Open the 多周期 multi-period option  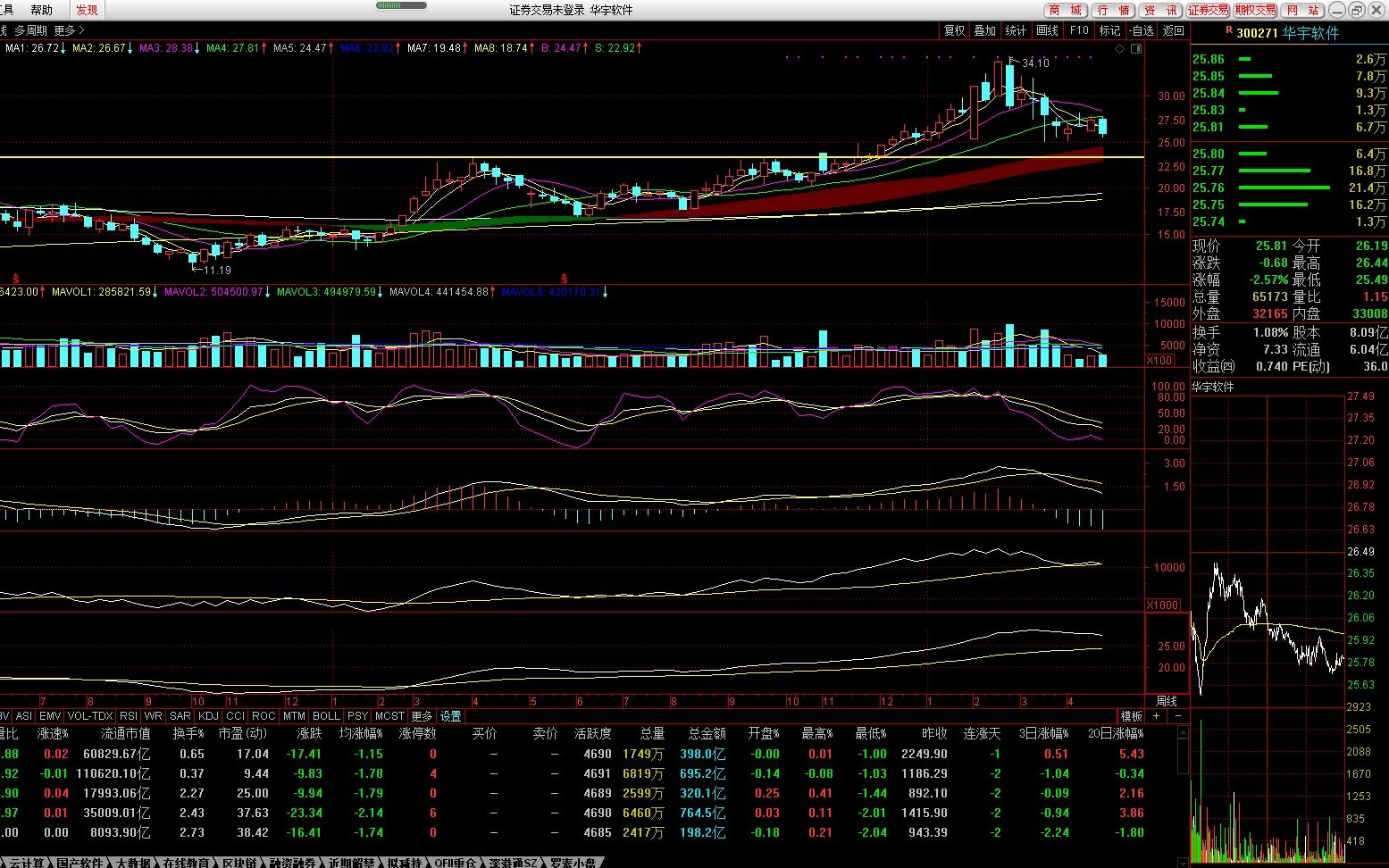(x=31, y=30)
